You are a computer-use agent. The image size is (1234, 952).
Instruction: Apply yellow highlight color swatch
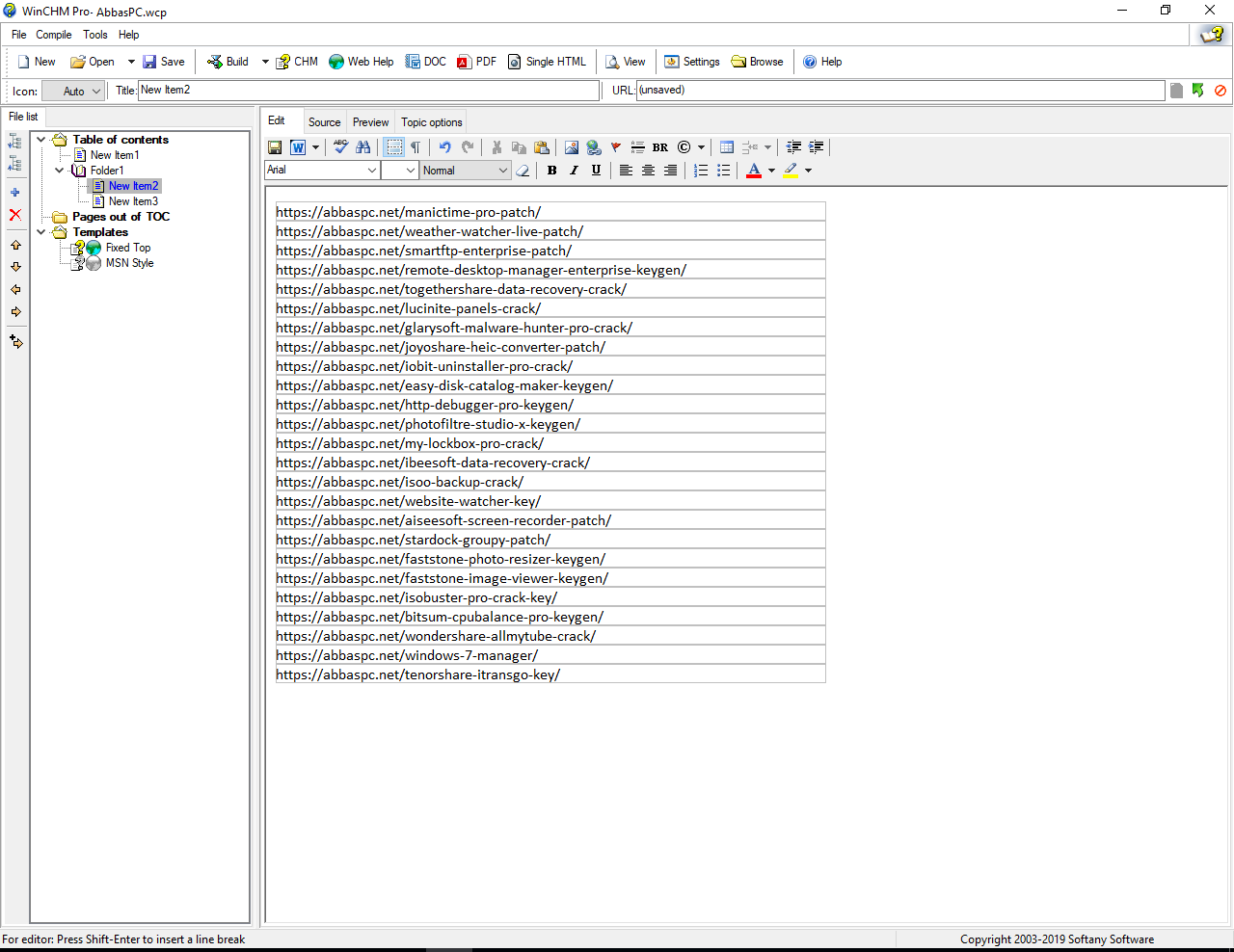pyautogui.click(x=791, y=171)
